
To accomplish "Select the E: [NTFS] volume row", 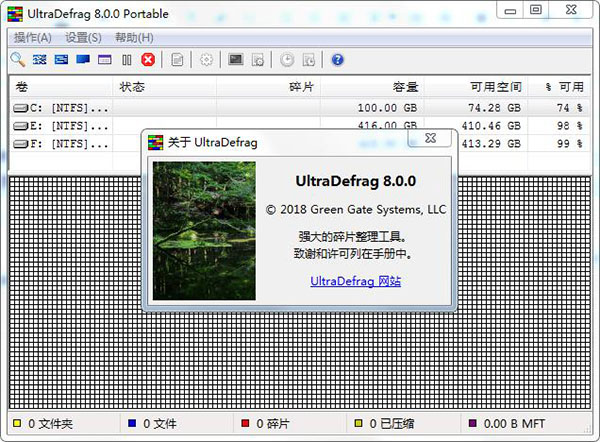I will point(301,126).
